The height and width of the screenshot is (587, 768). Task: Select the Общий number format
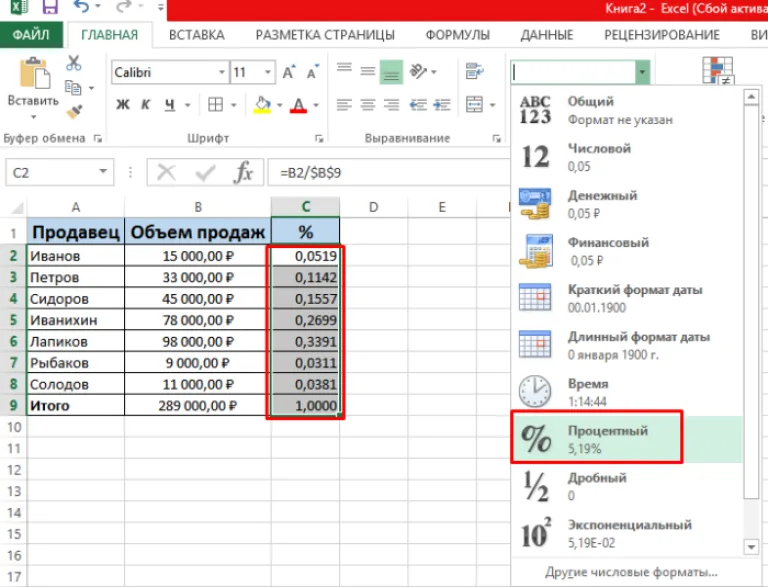pyautogui.click(x=627, y=111)
